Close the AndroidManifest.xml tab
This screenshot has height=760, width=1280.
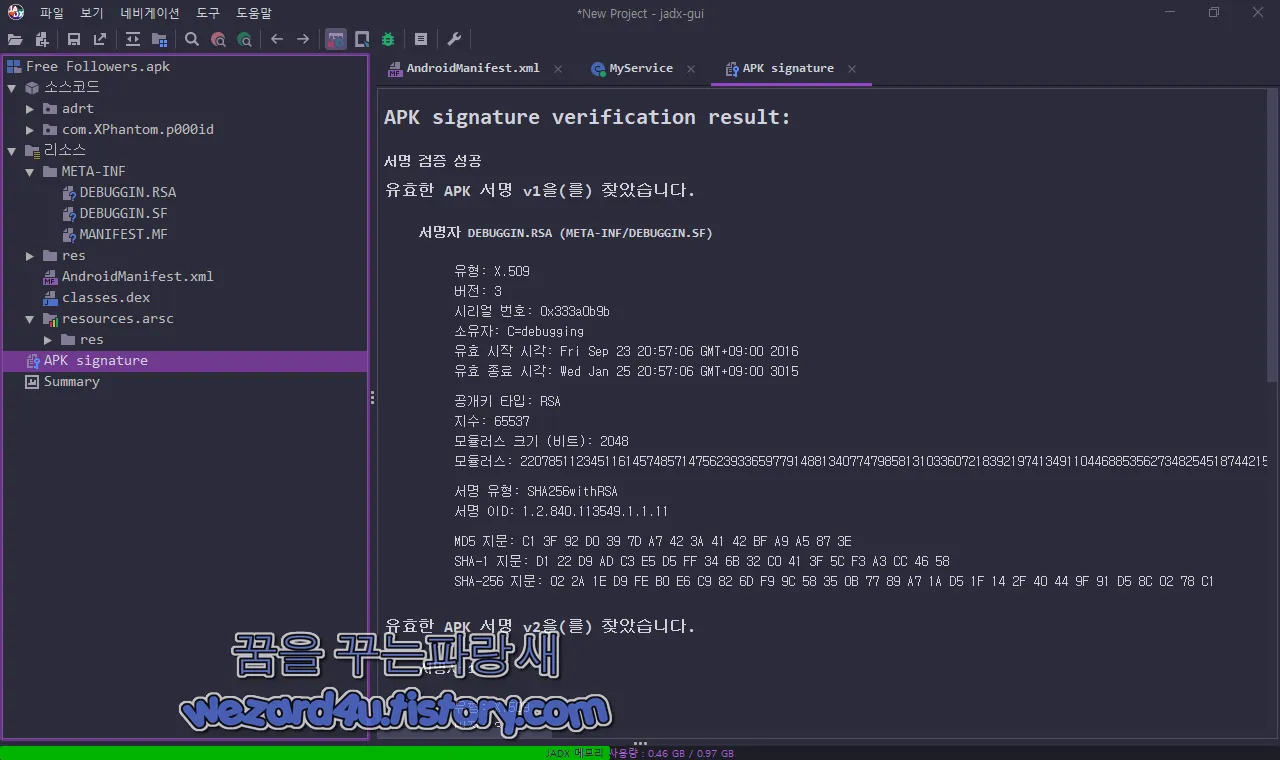558,69
